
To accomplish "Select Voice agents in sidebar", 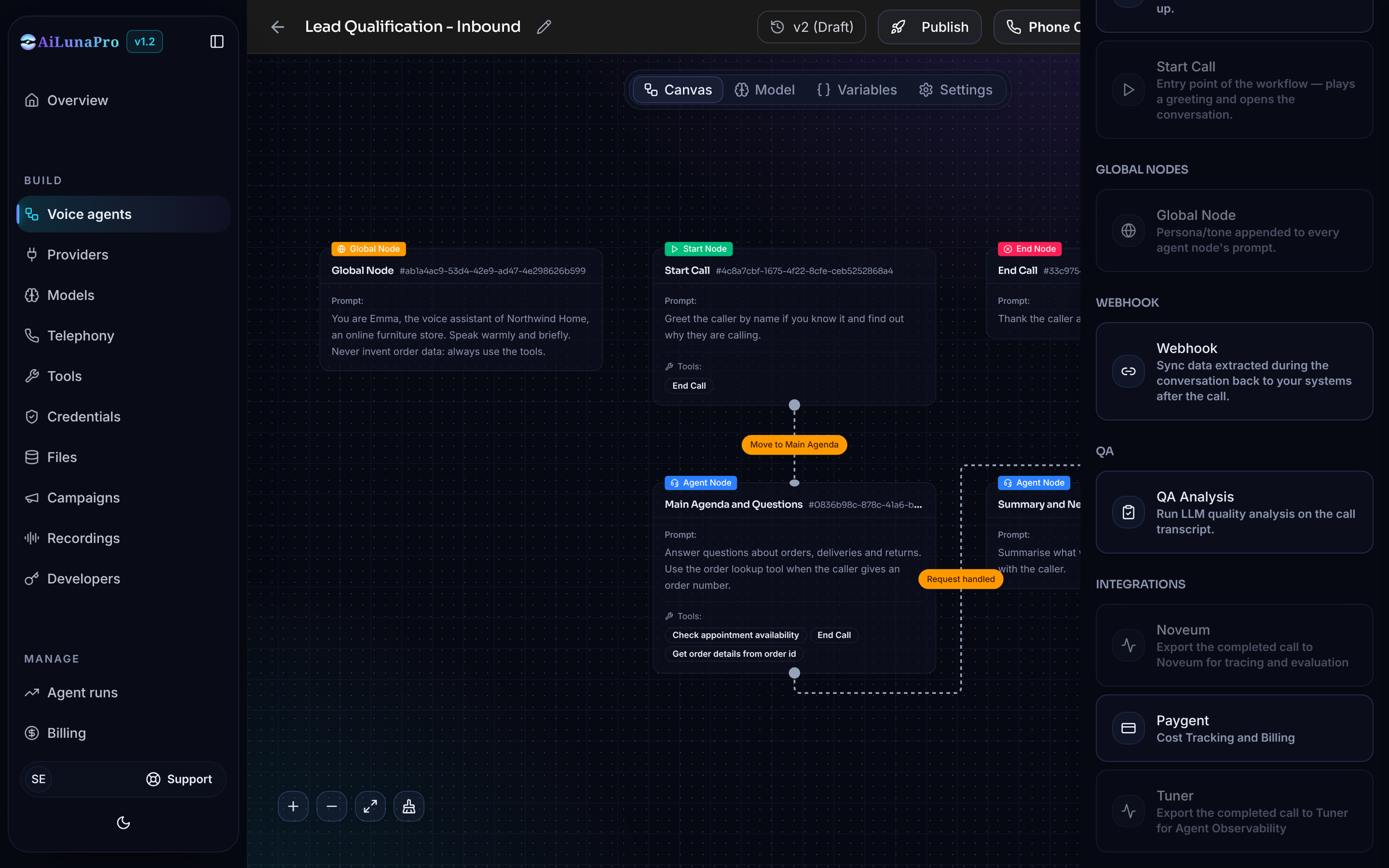I will click(x=123, y=214).
